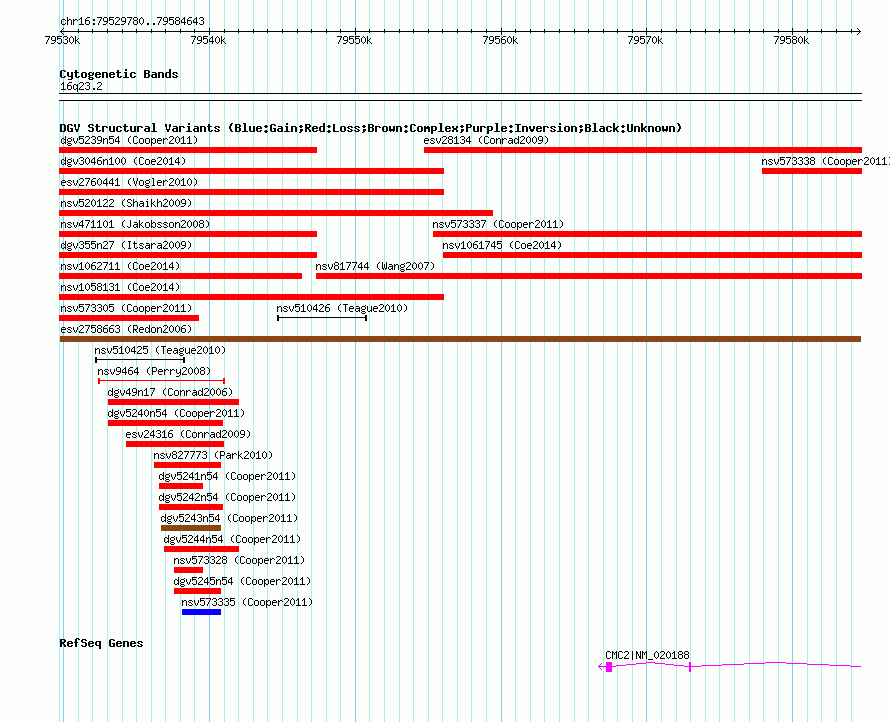Select the red nsv520122 loss bar
The height and width of the screenshot is (722, 890).
[276, 213]
